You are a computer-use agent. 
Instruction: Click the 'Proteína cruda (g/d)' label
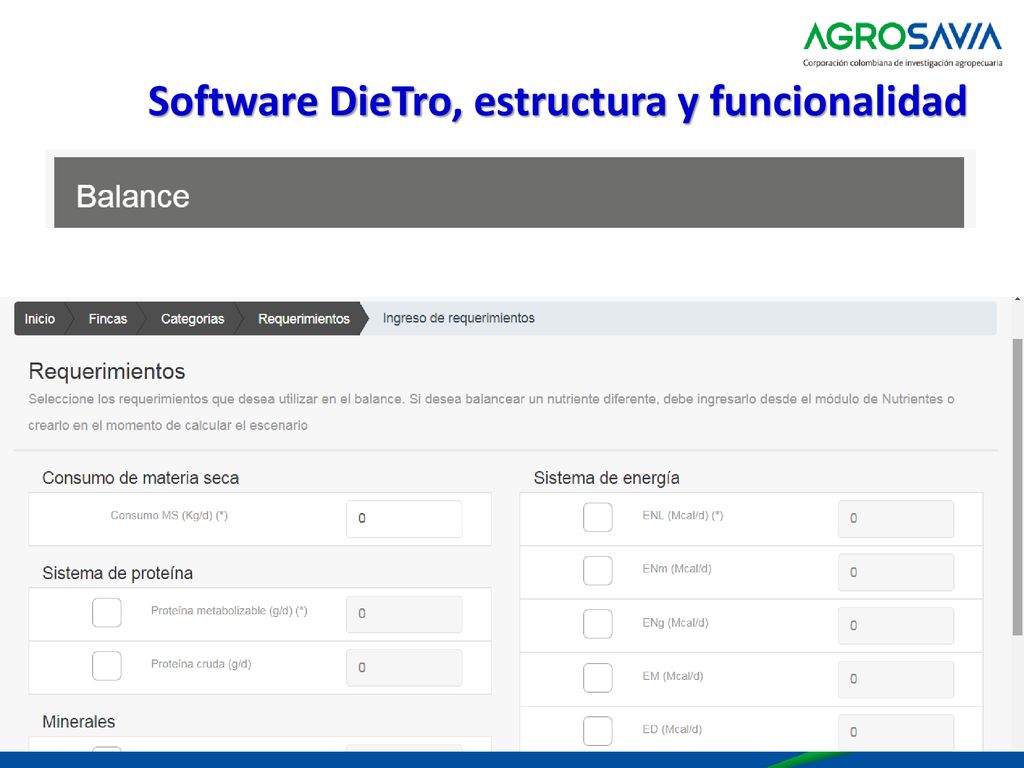tap(201, 664)
